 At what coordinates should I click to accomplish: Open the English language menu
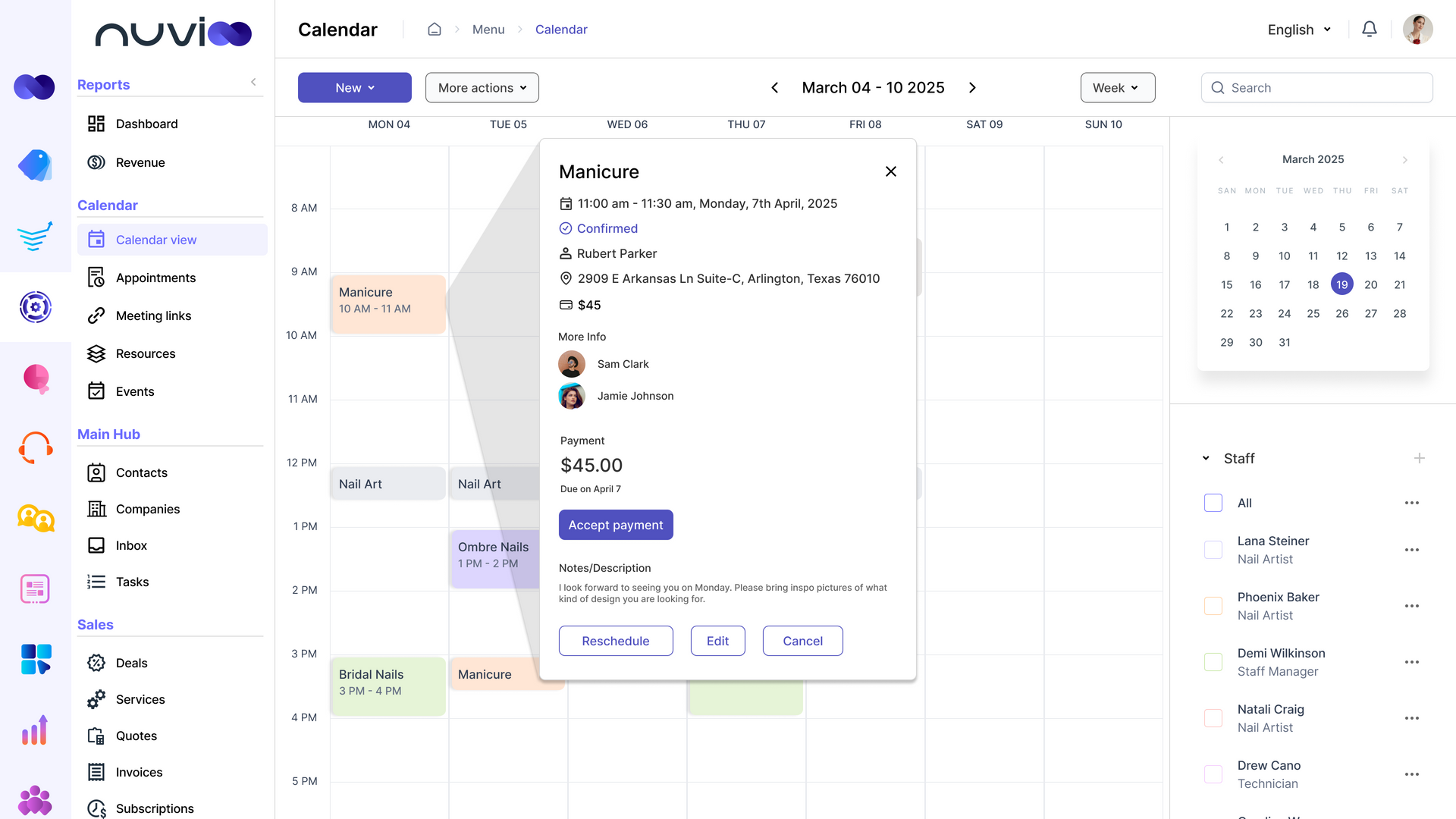[x=1298, y=30]
